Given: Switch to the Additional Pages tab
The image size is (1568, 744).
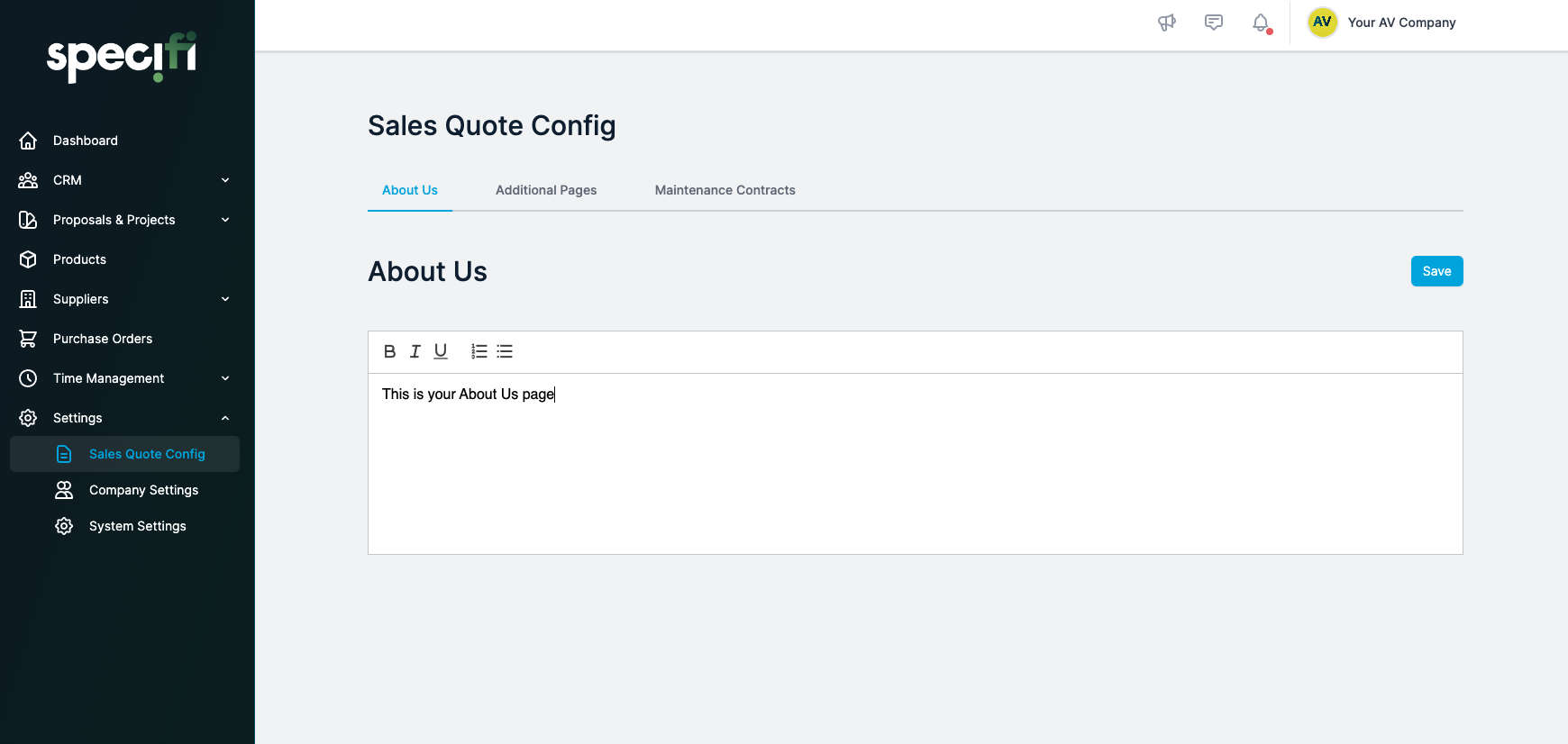Looking at the screenshot, I should pyautogui.click(x=546, y=190).
